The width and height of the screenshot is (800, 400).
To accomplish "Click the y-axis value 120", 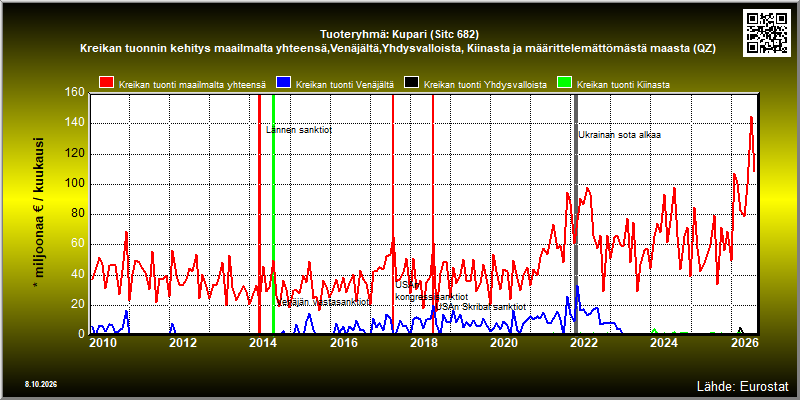I will [x=75, y=154].
